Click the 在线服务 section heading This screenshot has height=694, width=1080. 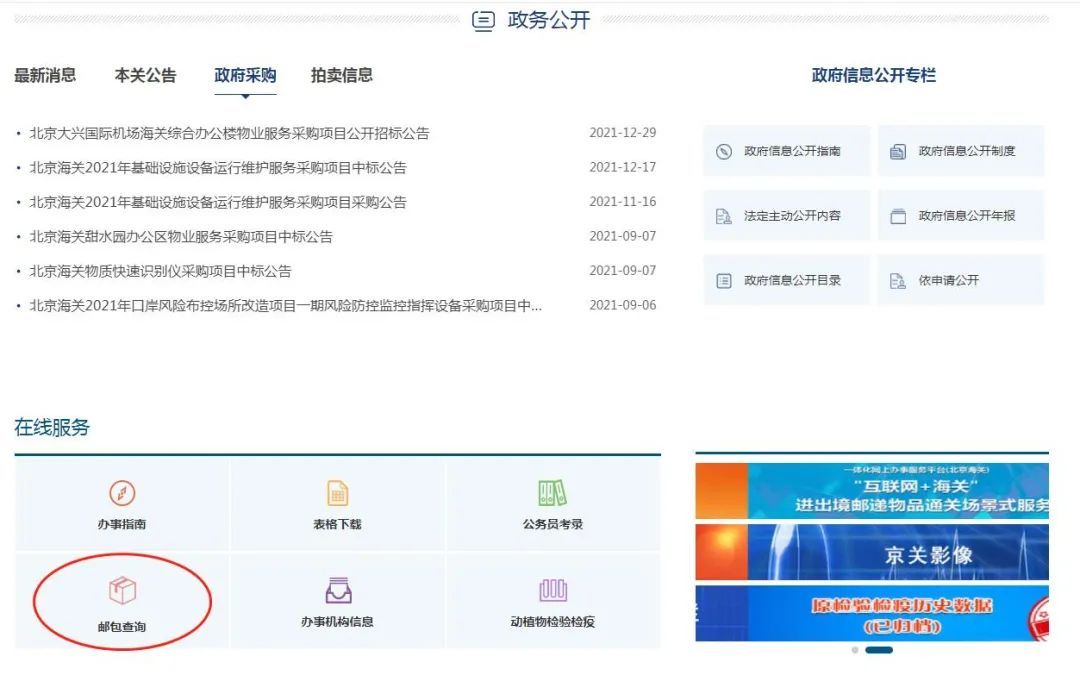click(x=52, y=428)
